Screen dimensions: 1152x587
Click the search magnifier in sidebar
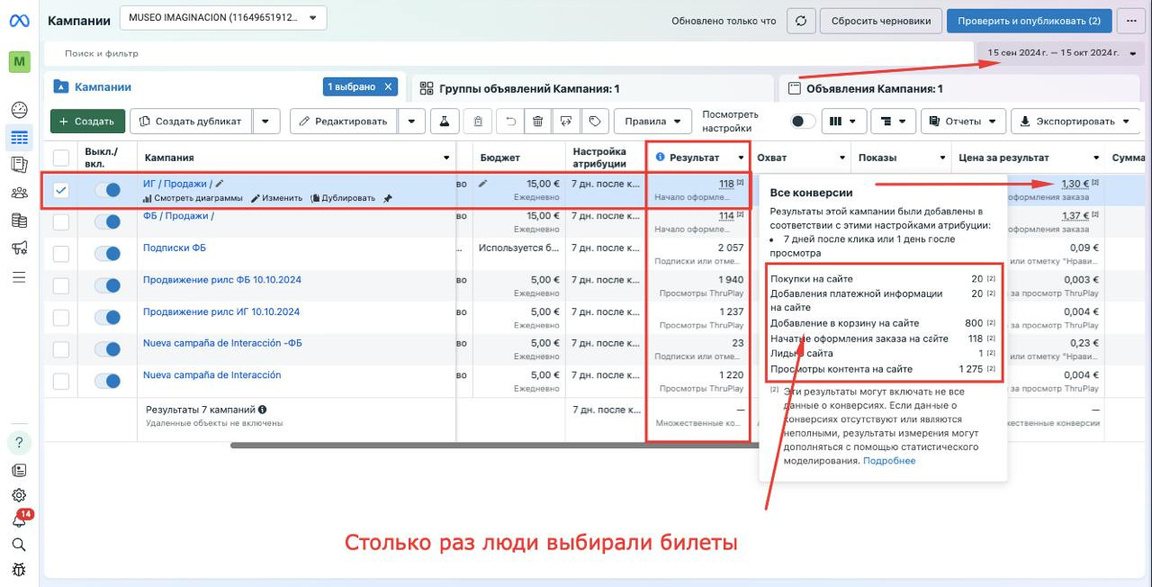point(19,544)
